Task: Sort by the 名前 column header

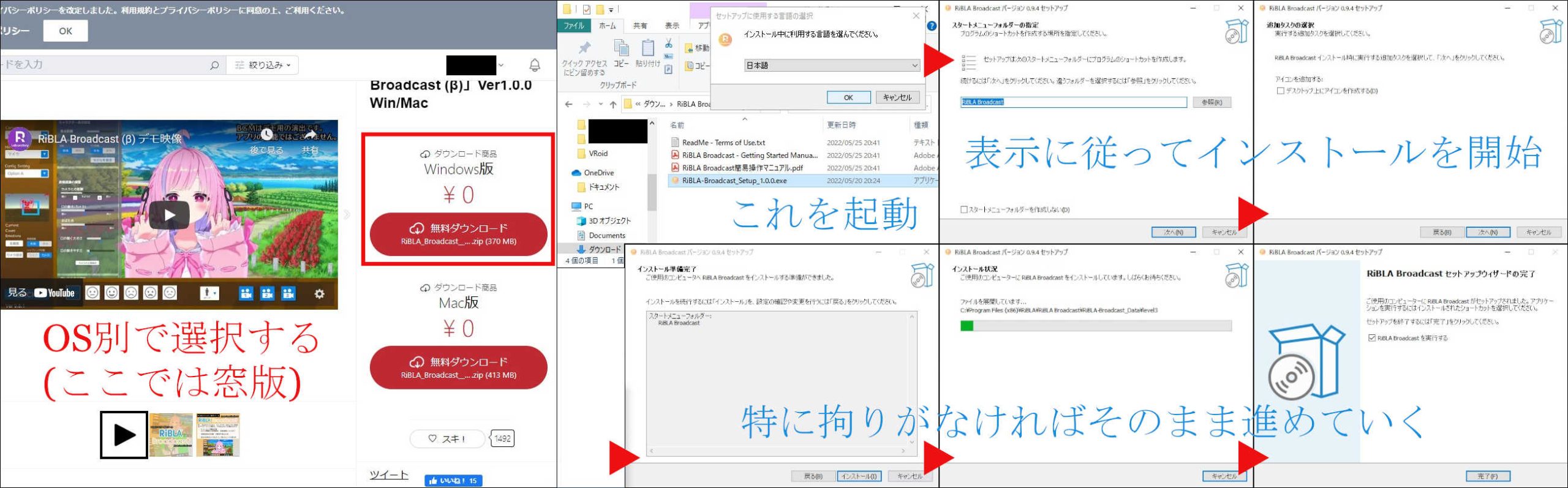Action: 677,125
